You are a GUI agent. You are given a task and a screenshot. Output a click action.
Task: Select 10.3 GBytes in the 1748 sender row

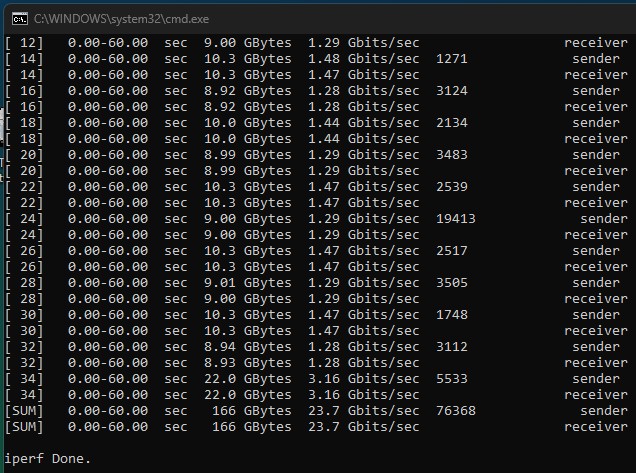click(x=247, y=315)
